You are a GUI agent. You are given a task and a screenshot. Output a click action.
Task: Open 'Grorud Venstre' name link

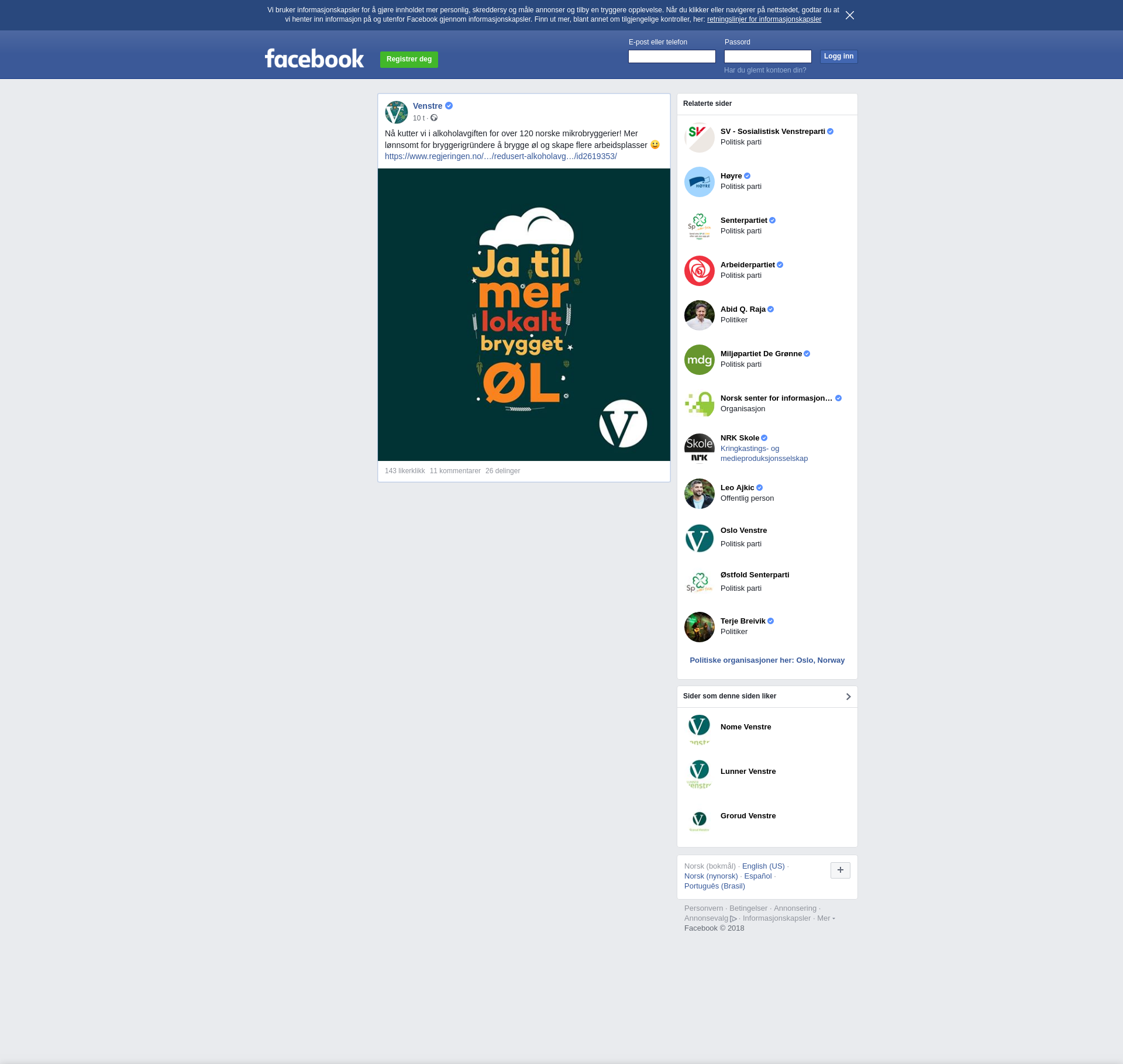[748, 816]
